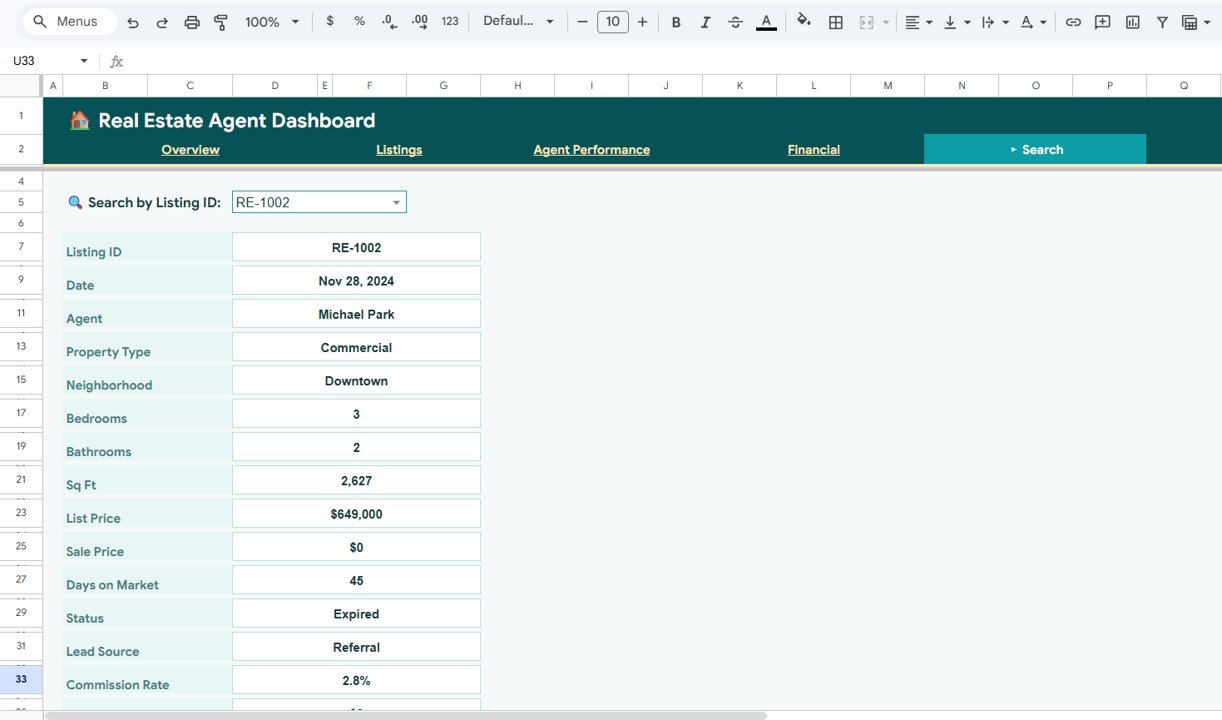Viewport: 1222px width, 720px height.
Task: Format selection as percent
Action: tap(359, 20)
